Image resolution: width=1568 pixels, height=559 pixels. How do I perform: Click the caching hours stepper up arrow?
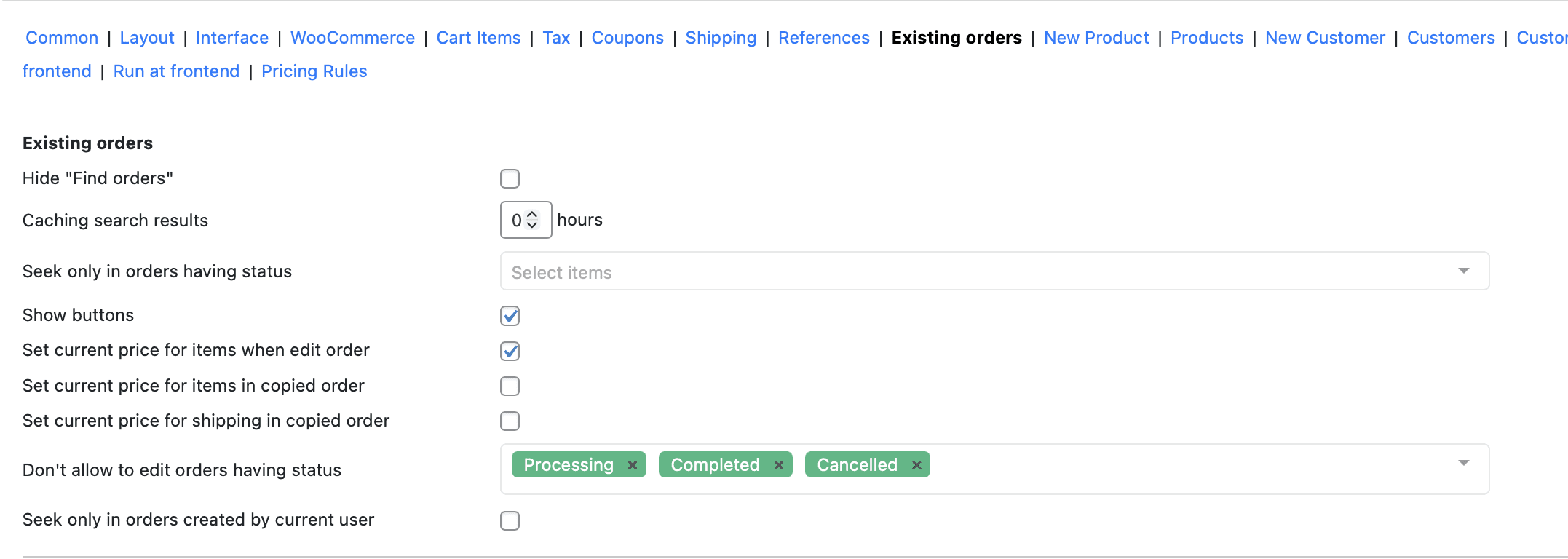(534, 214)
